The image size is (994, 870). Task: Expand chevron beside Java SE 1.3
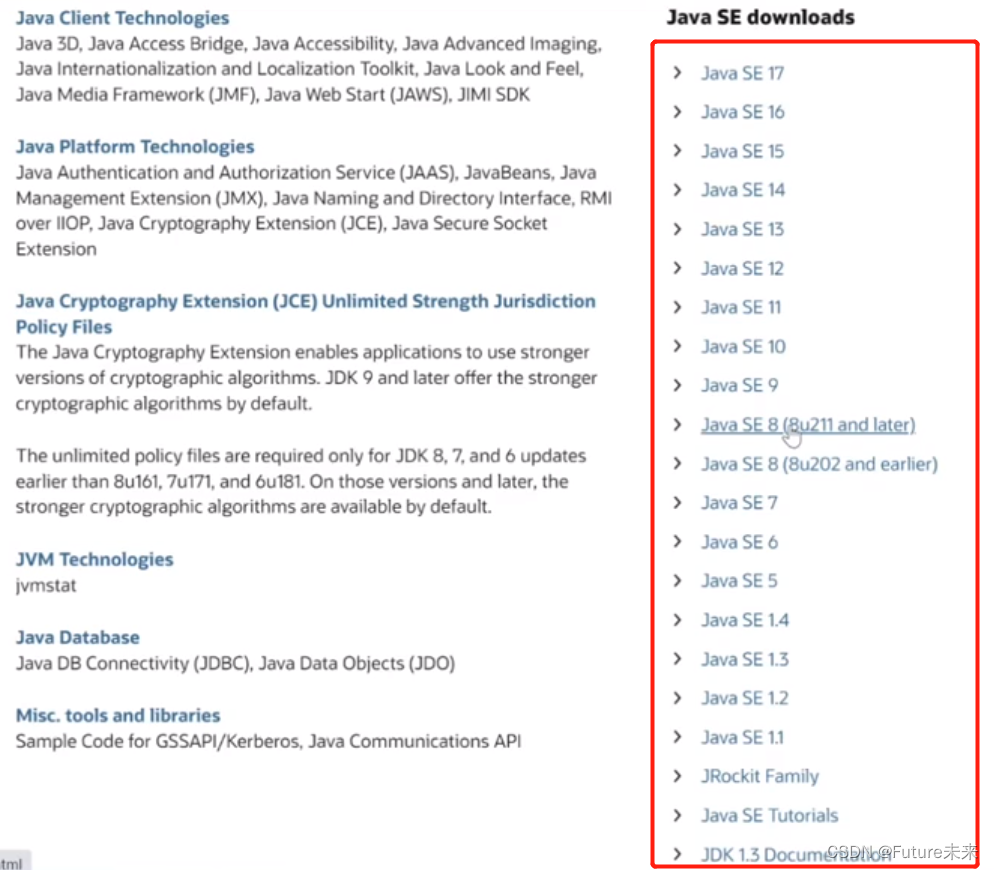coord(678,659)
